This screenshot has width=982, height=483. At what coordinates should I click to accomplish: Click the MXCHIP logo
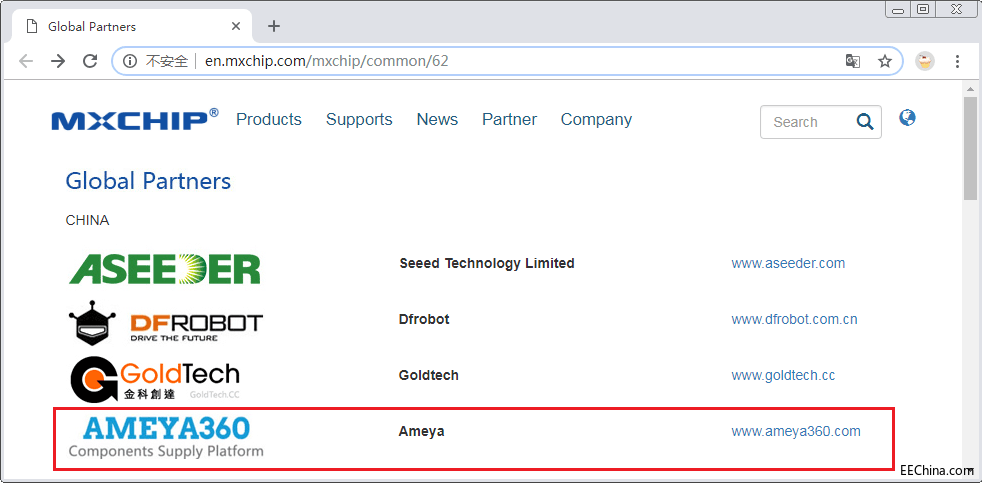[x=135, y=119]
